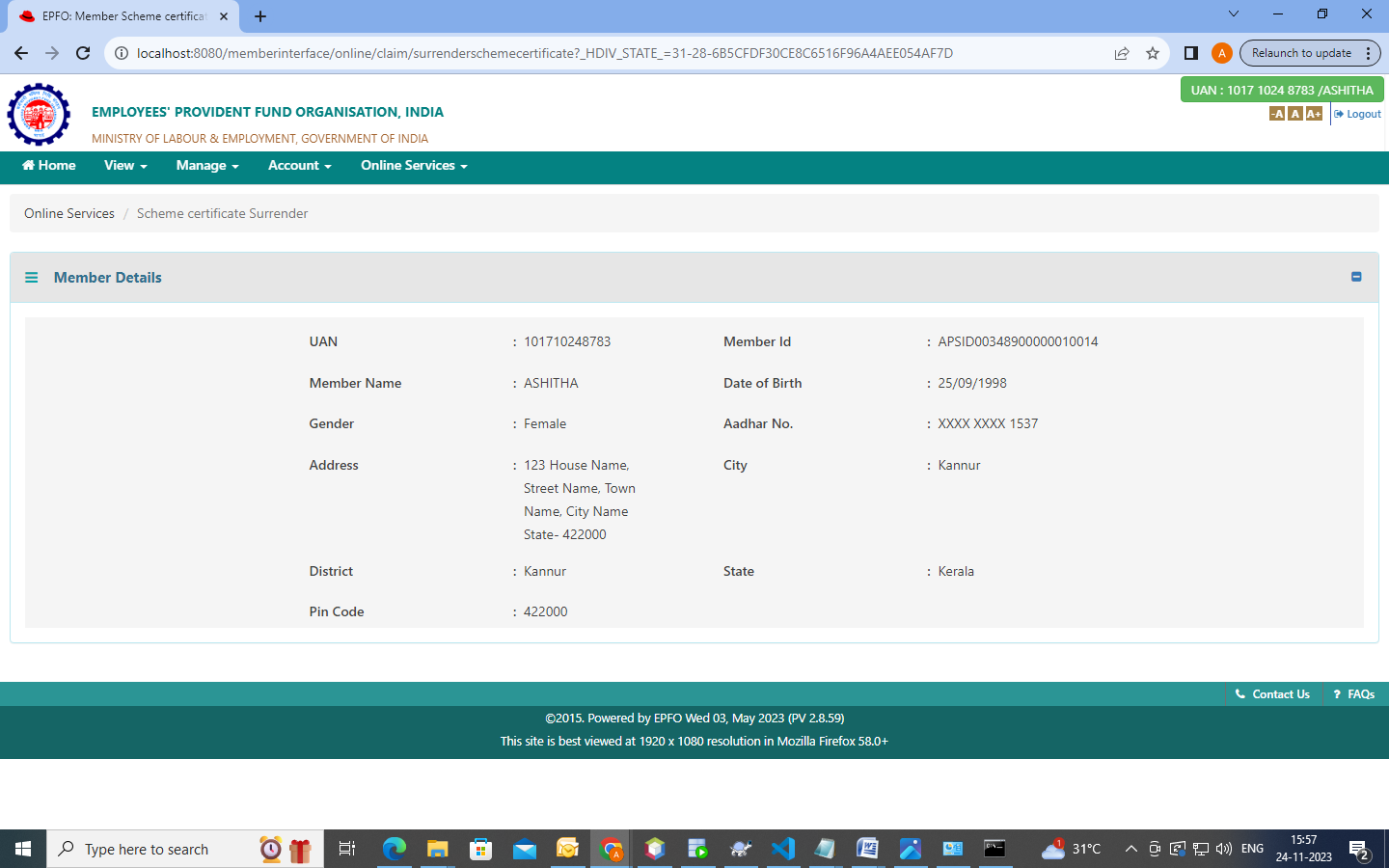Open the volume control in system tray
1389x868 pixels.
point(1224,849)
